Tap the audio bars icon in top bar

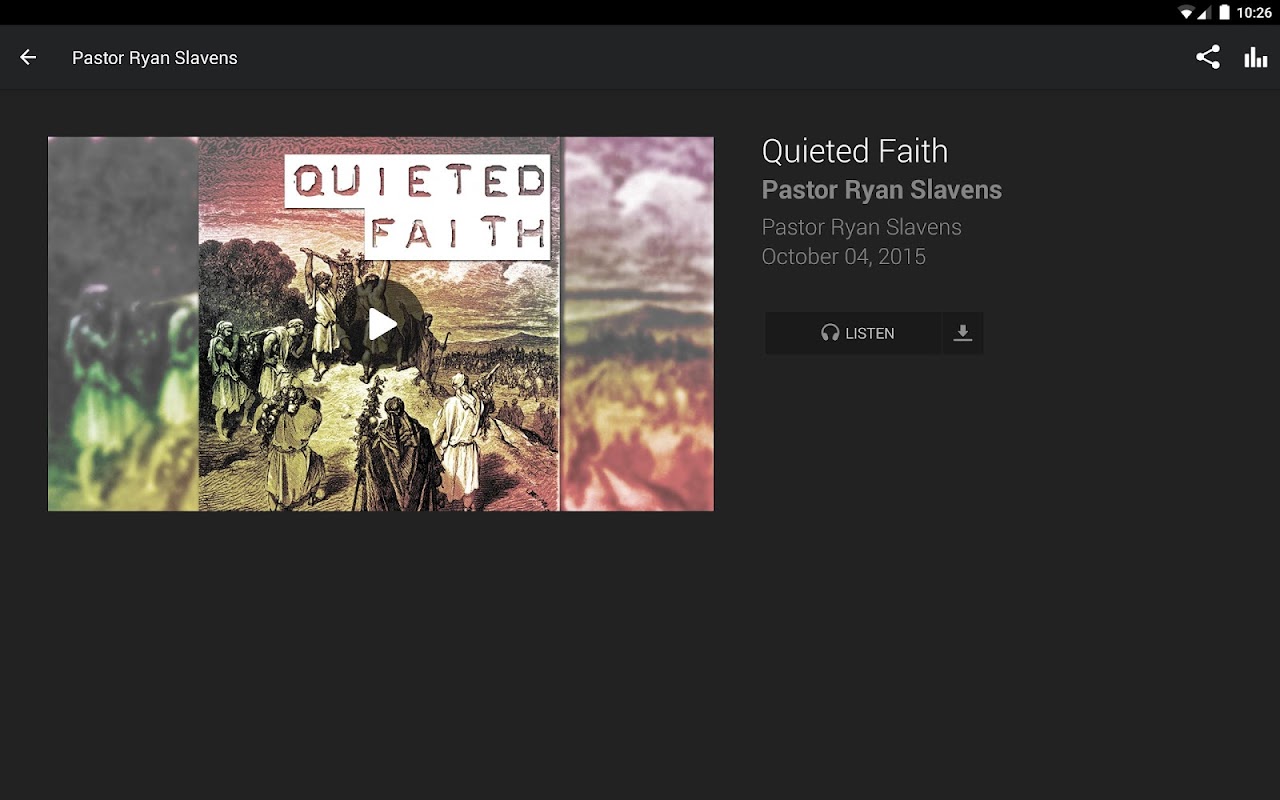pyautogui.click(x=1256, y=58)
